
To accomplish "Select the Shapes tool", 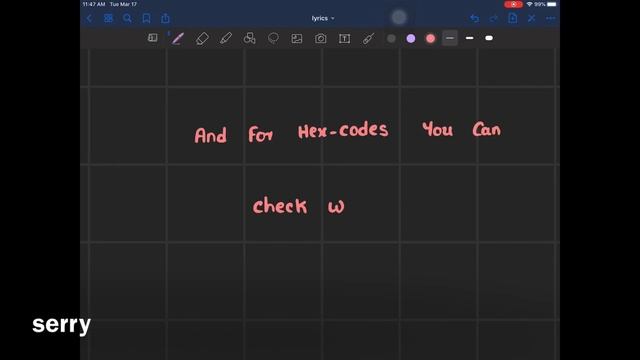I will [x=249, y=38].
